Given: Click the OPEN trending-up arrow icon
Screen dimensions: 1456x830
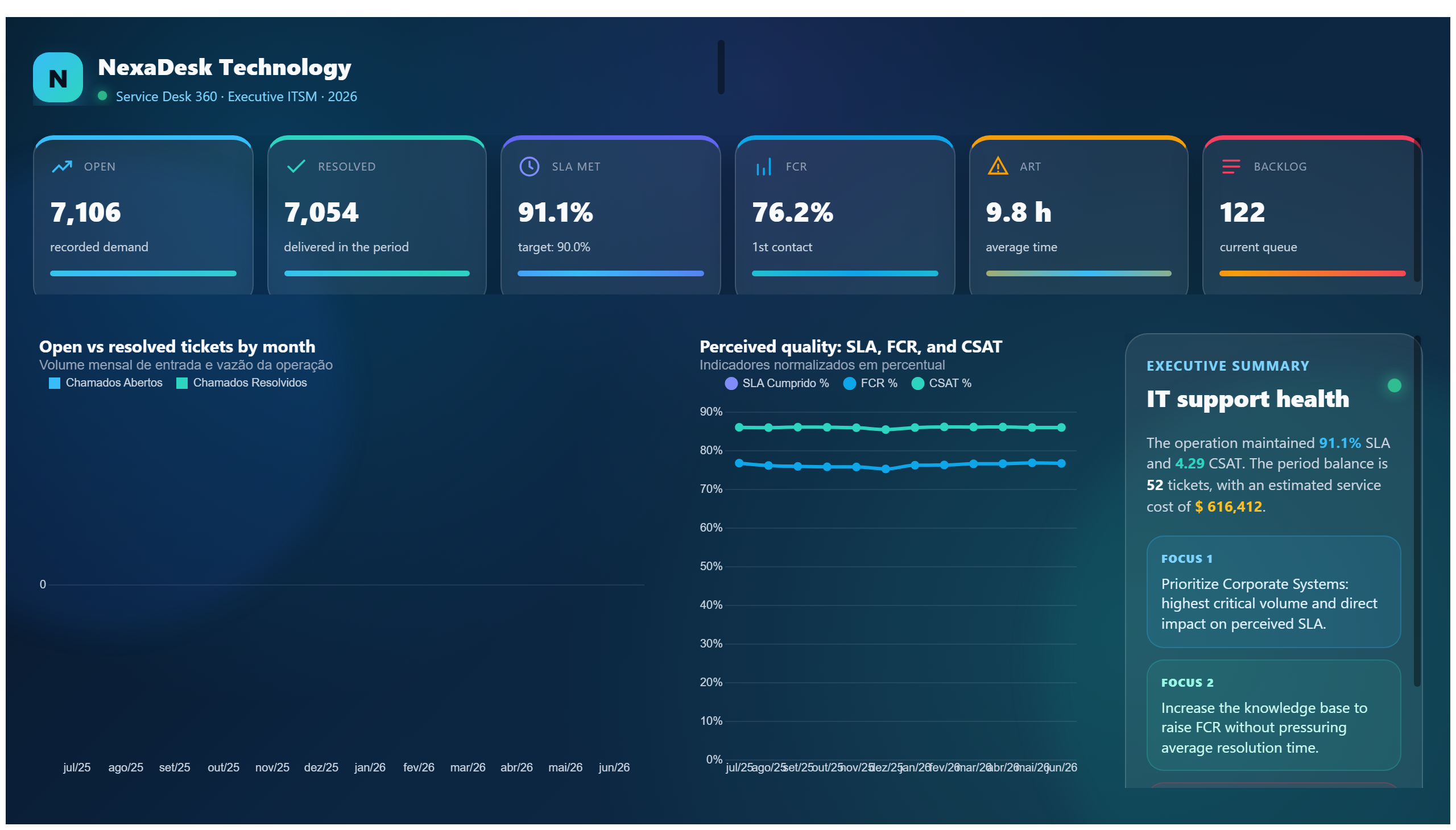Looking at the screenshot, I should point(61,167).
